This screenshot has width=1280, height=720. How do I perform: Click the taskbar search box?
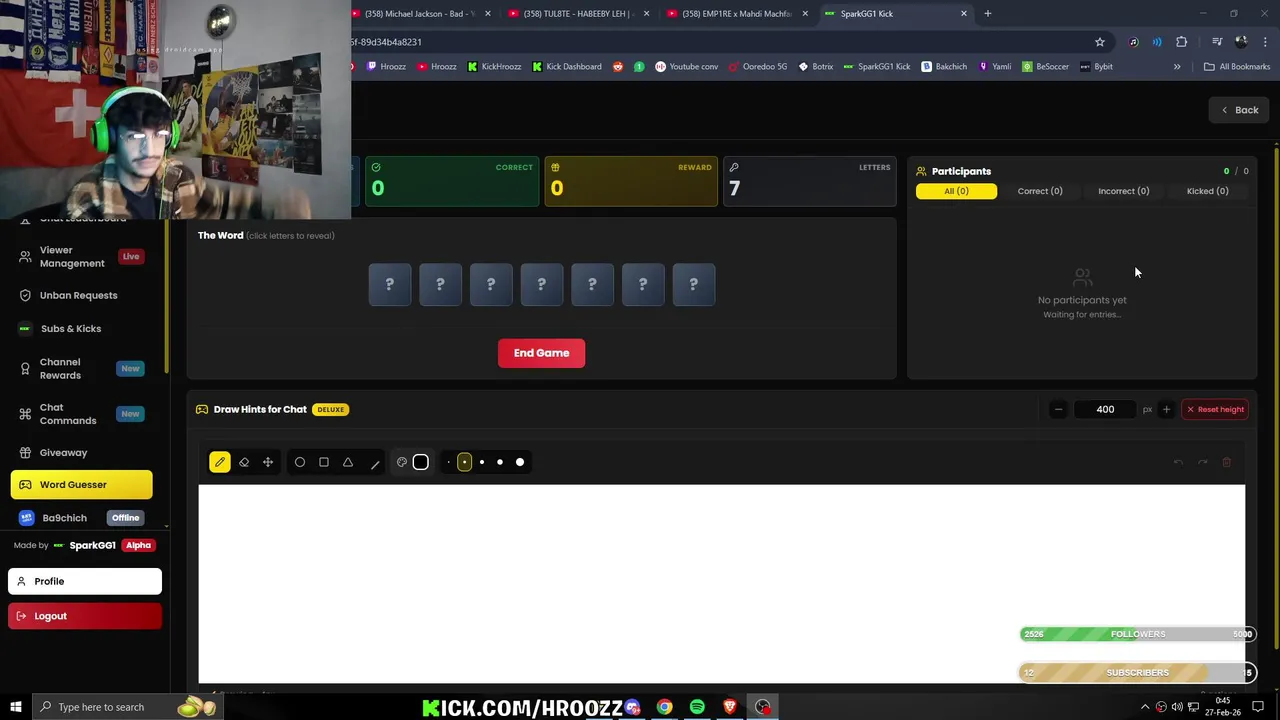pos(128,707)
